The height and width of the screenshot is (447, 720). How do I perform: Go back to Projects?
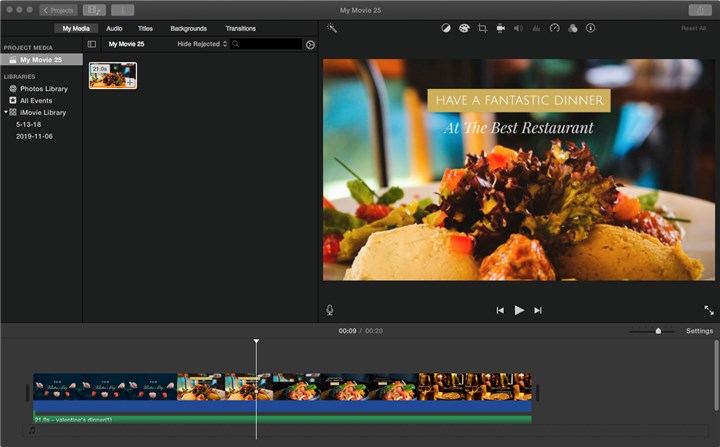click(58, 9)
